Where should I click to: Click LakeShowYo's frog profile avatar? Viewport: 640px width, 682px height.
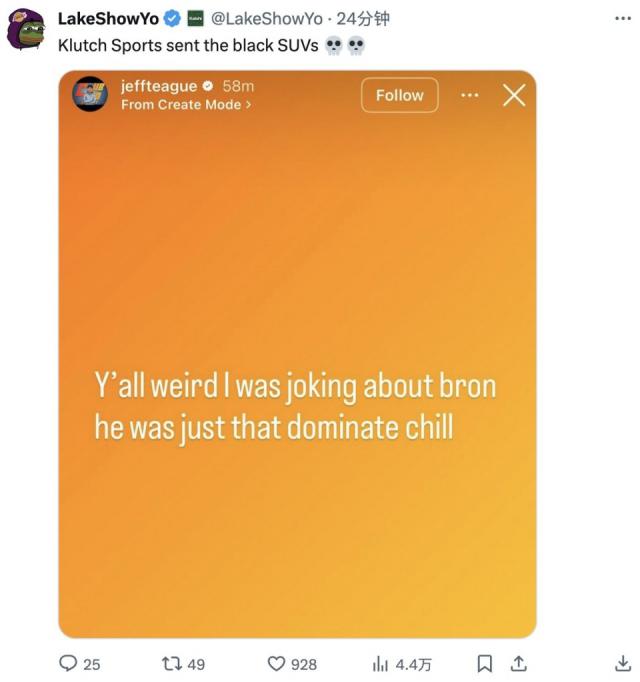tap(25, 29)
